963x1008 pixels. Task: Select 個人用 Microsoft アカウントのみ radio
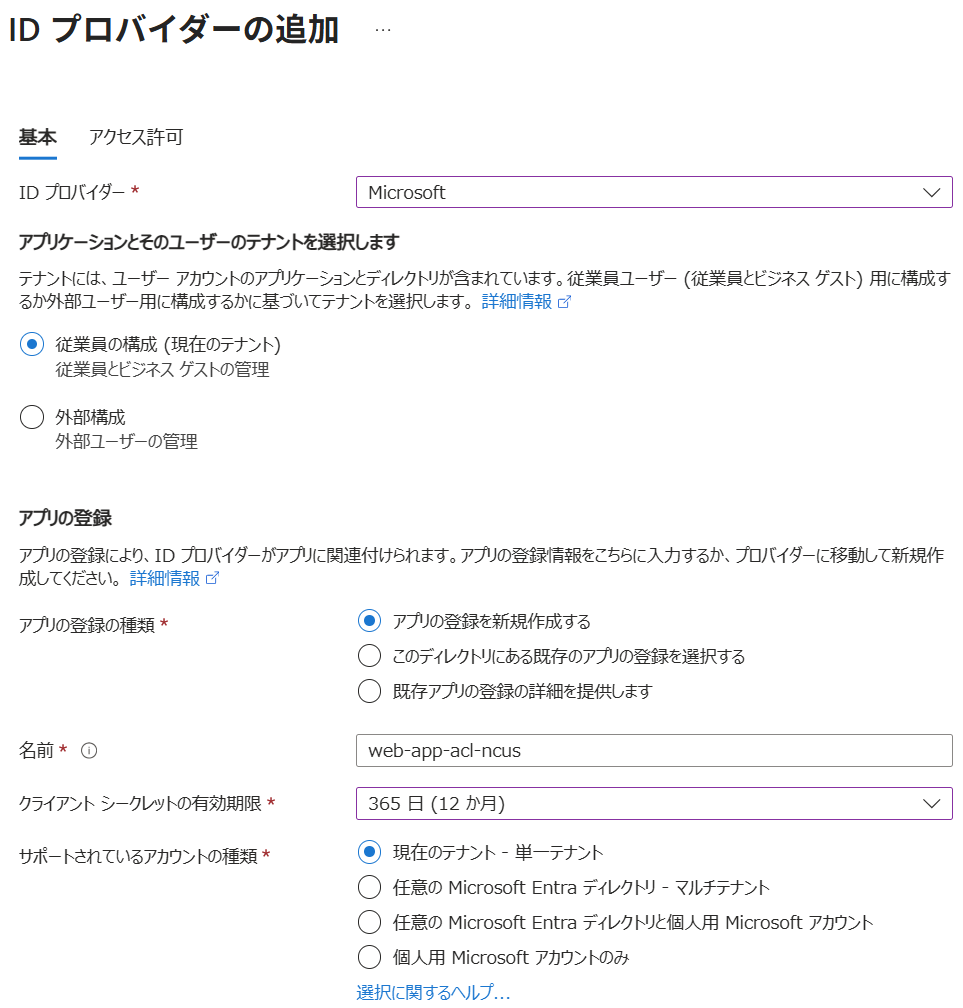click(369, 957)
